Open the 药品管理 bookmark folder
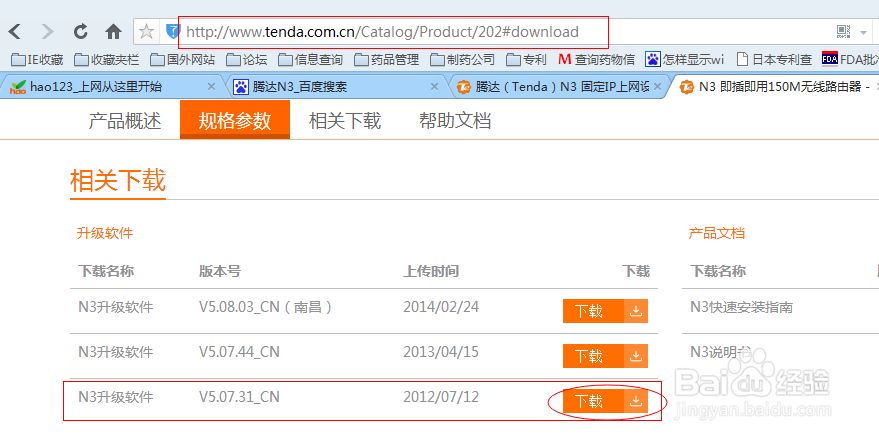This screenshot has height=441, width=879. [x=387, y=59]
